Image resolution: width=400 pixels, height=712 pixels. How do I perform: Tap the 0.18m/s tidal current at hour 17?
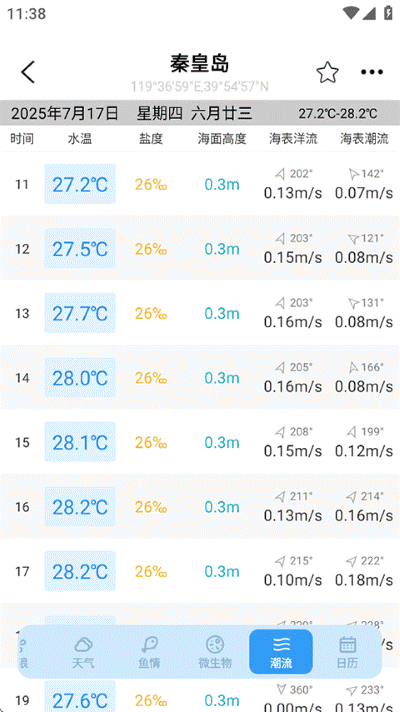pyautogui.click(x=364, y=580)
